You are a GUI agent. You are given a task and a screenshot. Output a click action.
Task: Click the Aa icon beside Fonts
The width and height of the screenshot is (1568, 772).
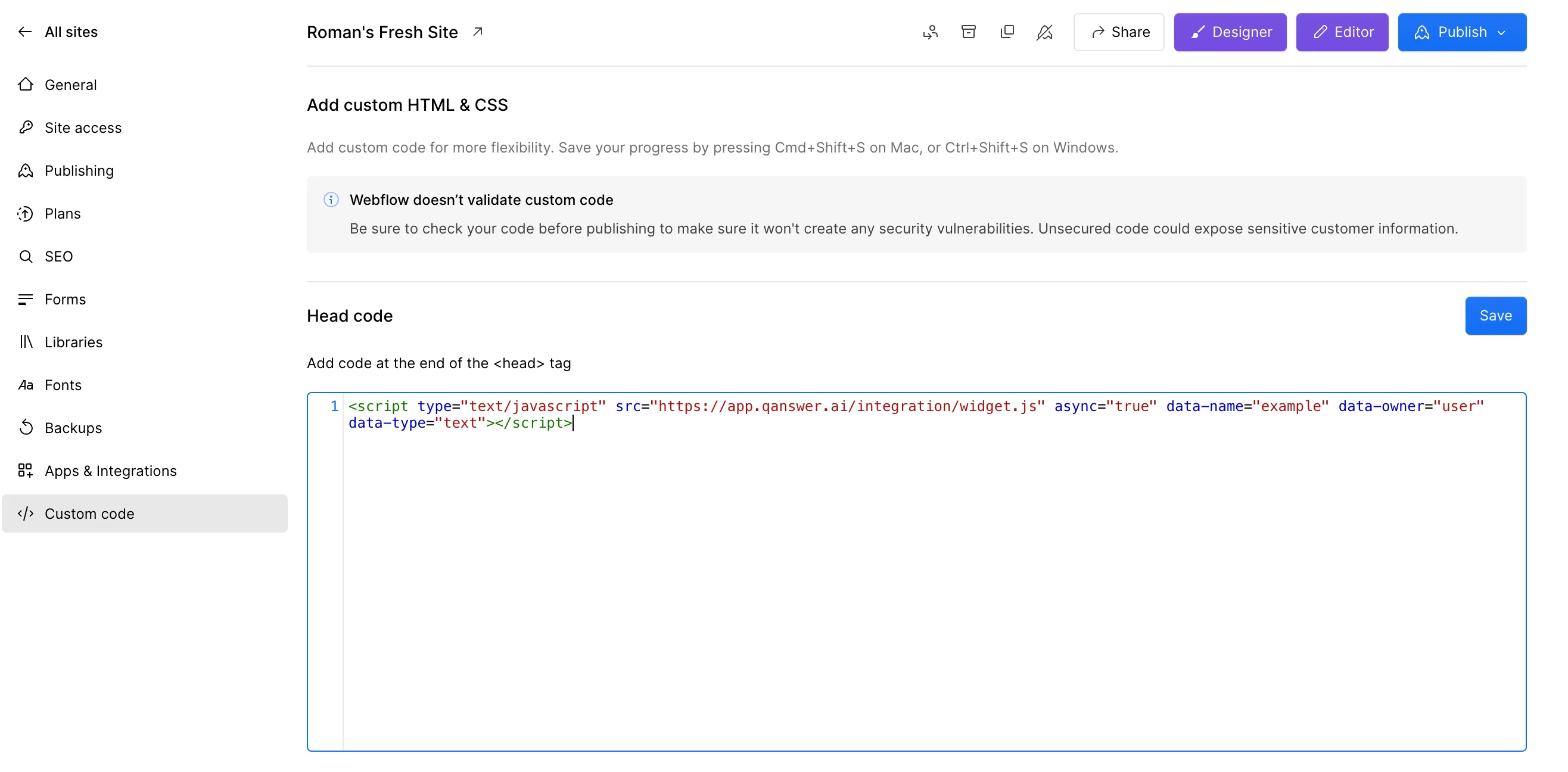[x=26, y=385]
